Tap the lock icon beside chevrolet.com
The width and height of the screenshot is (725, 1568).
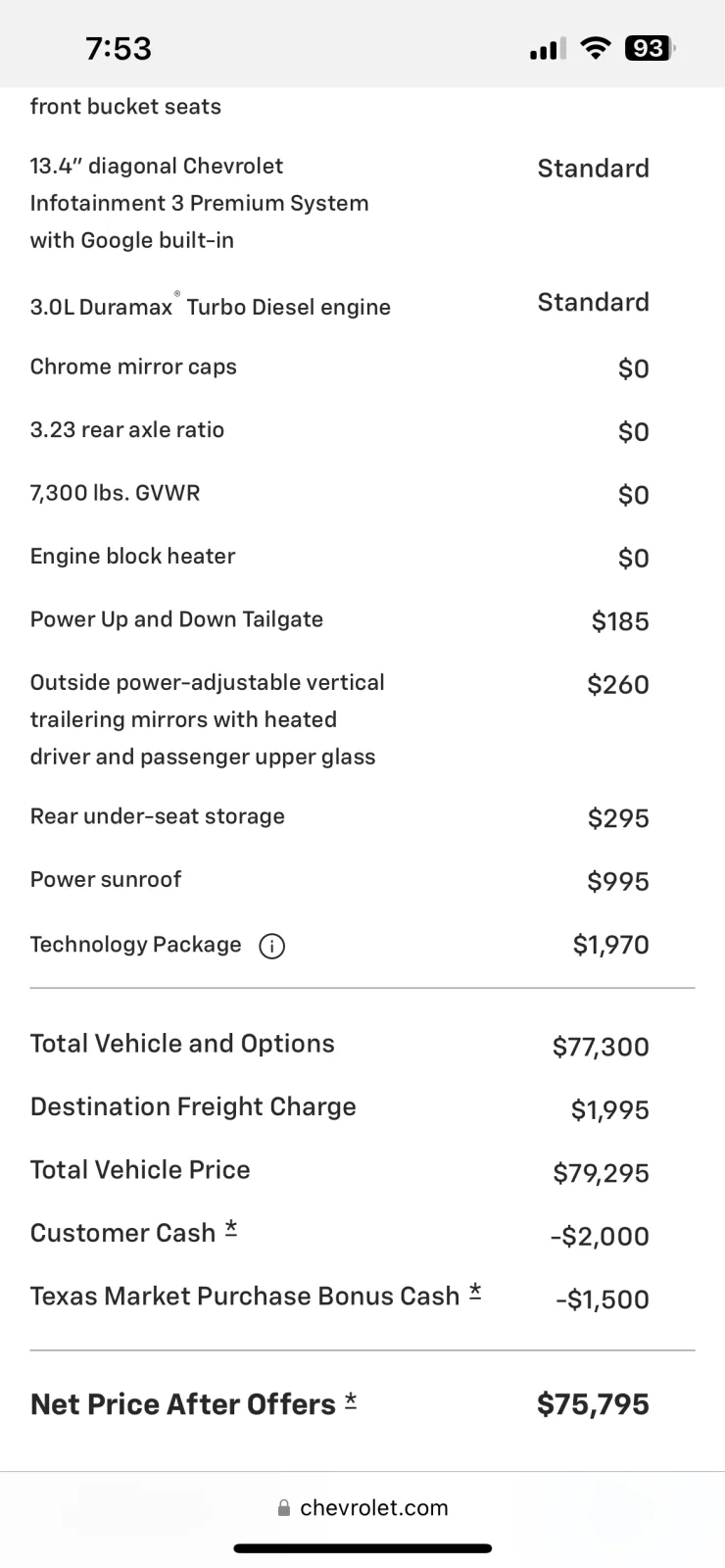(284, 1508)
